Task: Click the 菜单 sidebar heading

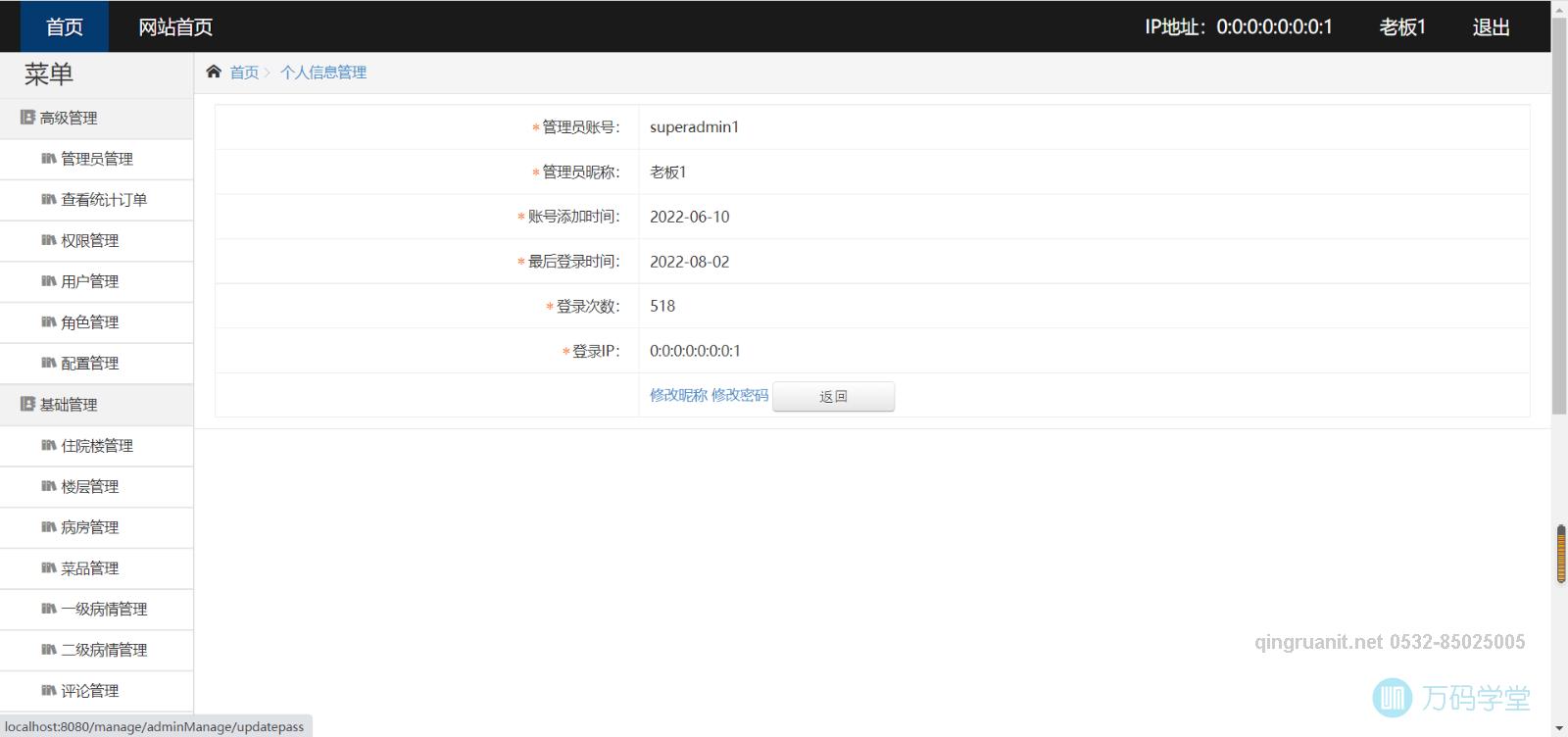Action: pos(49,74)
